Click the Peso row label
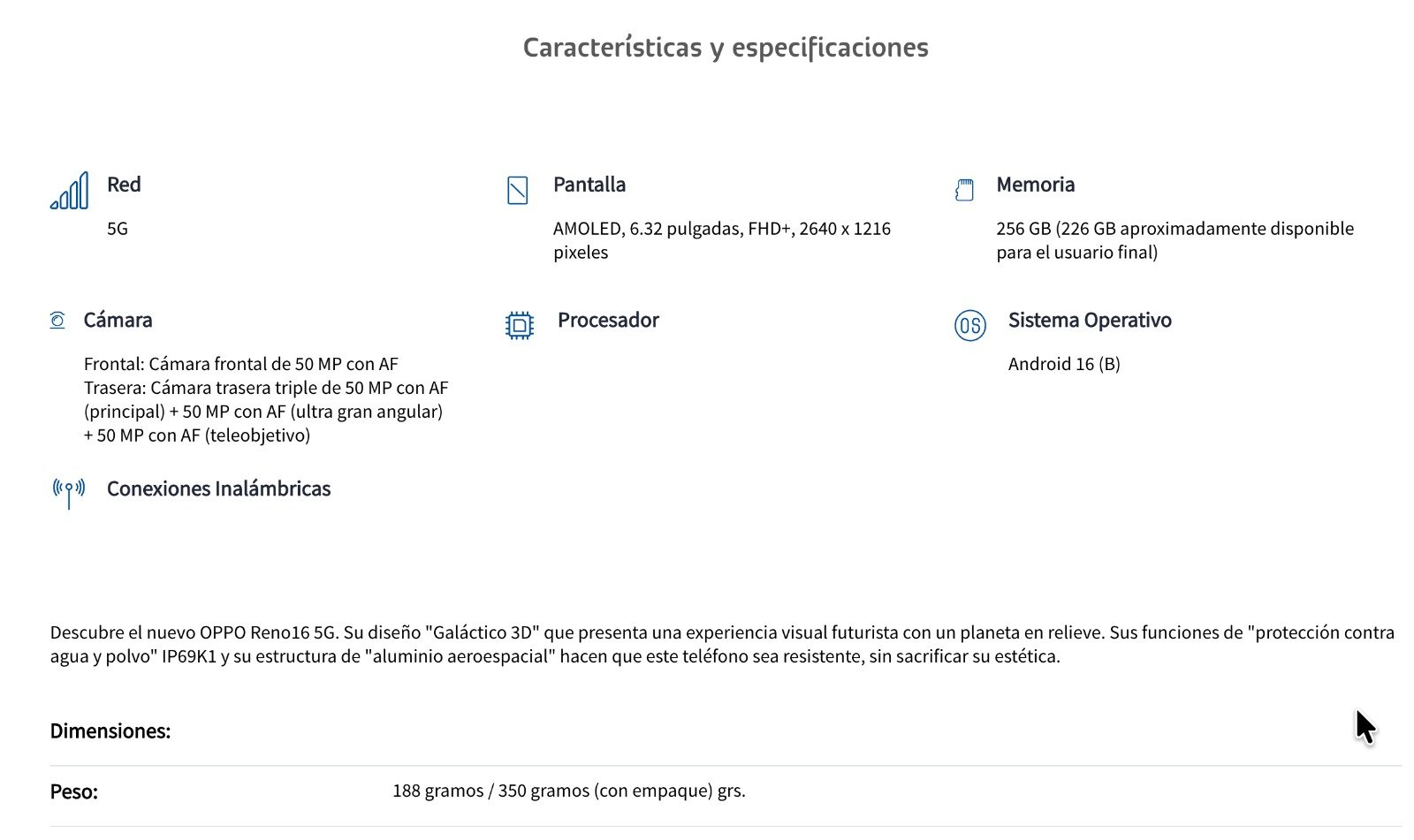Viewport: 1414px width, 840px height. 74,791
